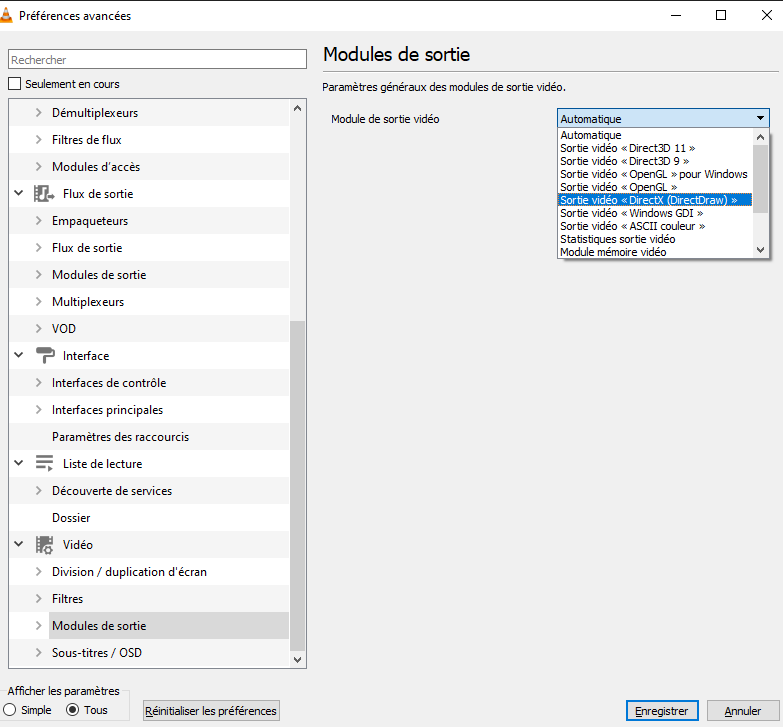Image resolution: width=783 pixels, height=727 pixels.
Task: Click the Vidéo film strip icon
Action: (x=44, y=545)
